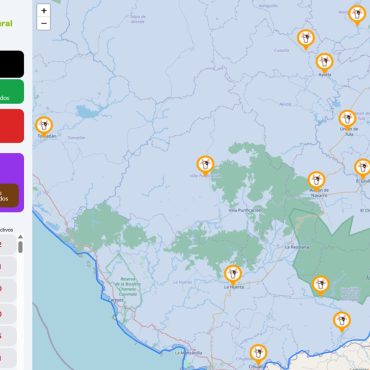
Task: Select the Ayutla map marker
Action: (325, 63)
